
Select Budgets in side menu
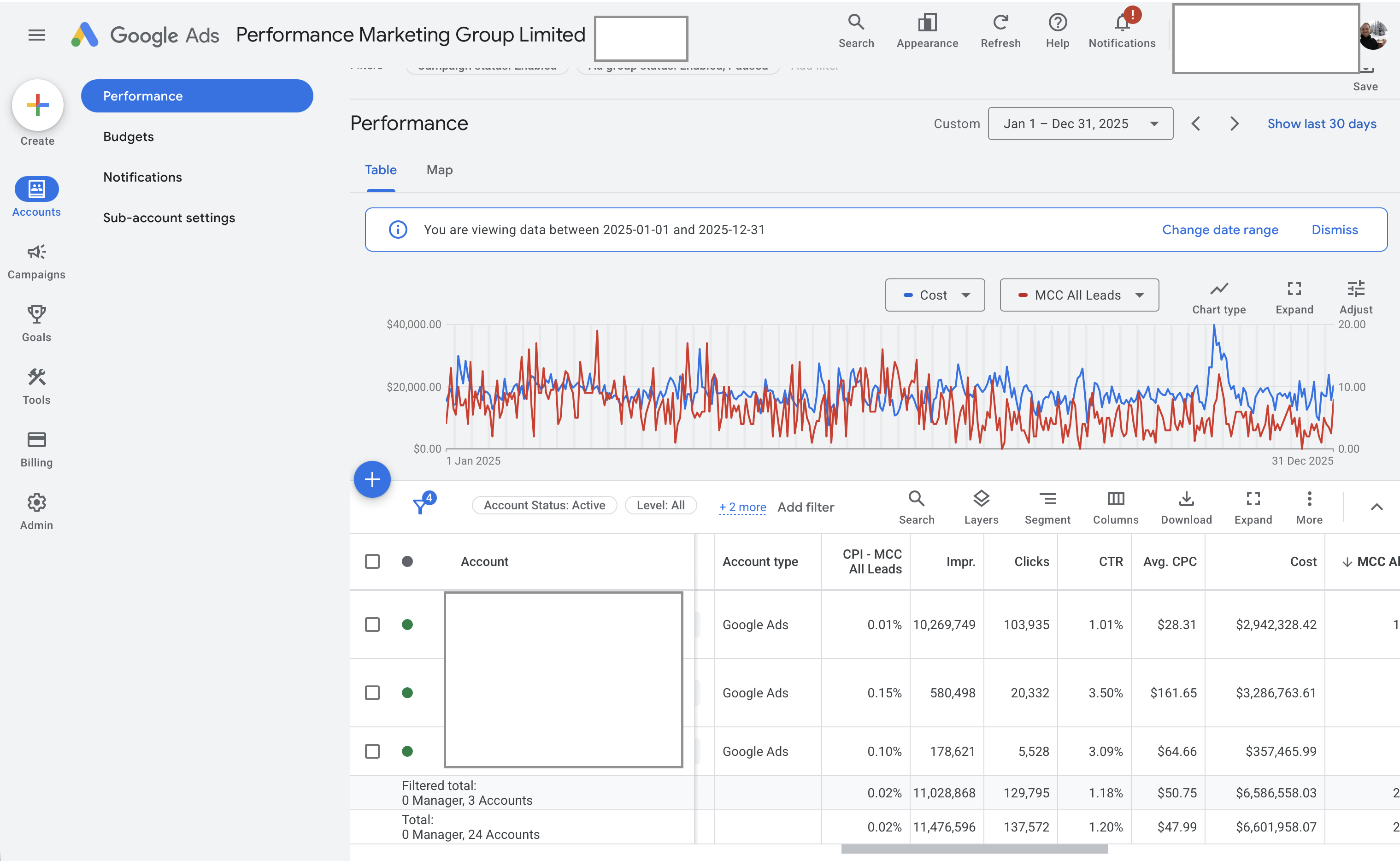[128, 137]
